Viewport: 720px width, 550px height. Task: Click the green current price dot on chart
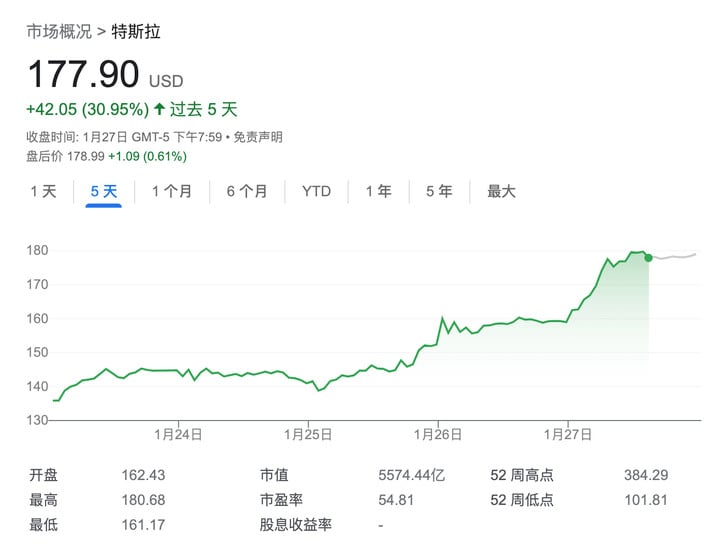tap(648, 258)
